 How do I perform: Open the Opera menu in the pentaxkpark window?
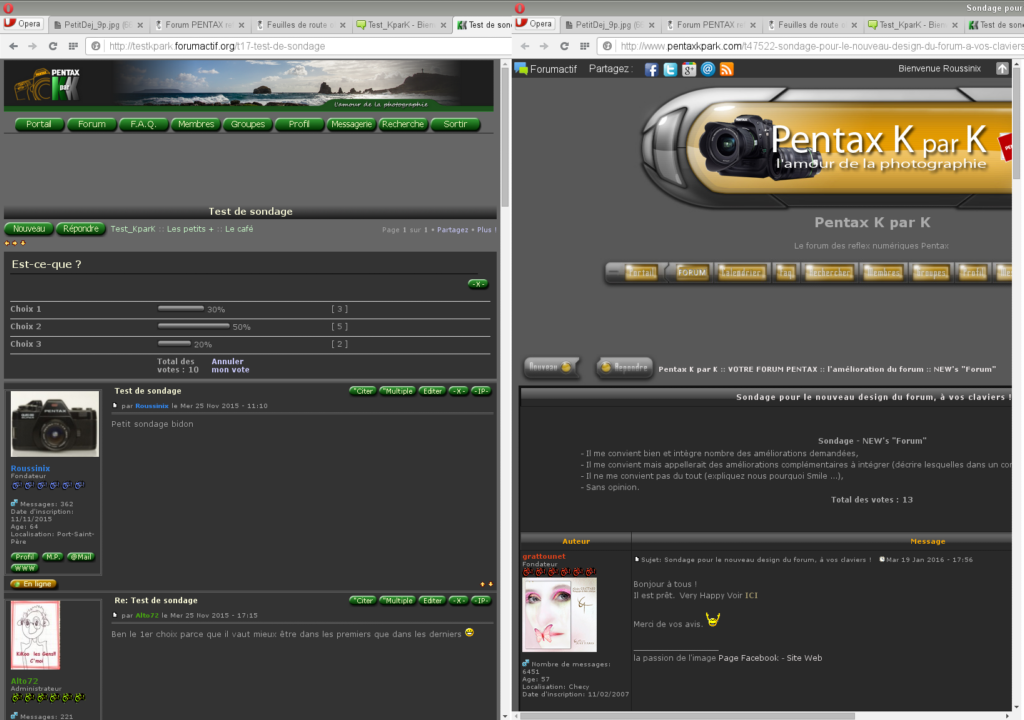point(534,24)
